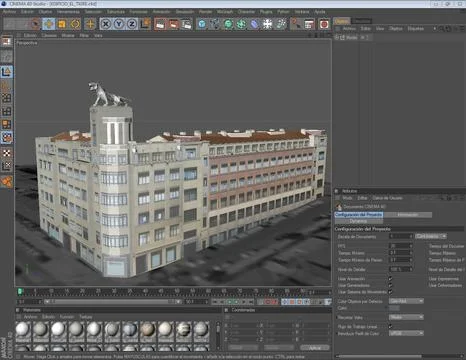Screen dimensions: 466x360
Task: Open Datos de Usuario in Attributes panel
Action: (387, 198)
